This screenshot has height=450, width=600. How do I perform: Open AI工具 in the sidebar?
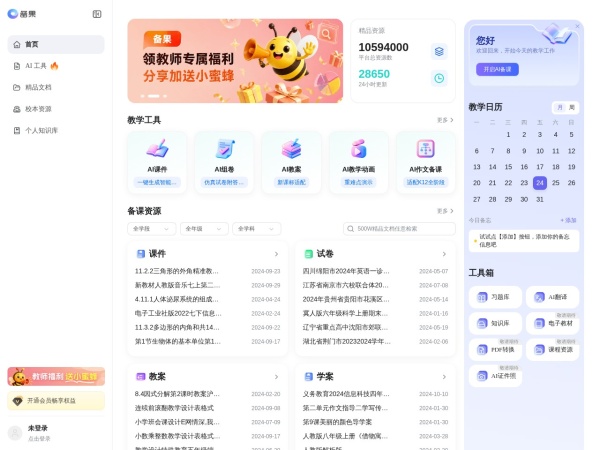[x=56, y=66]
